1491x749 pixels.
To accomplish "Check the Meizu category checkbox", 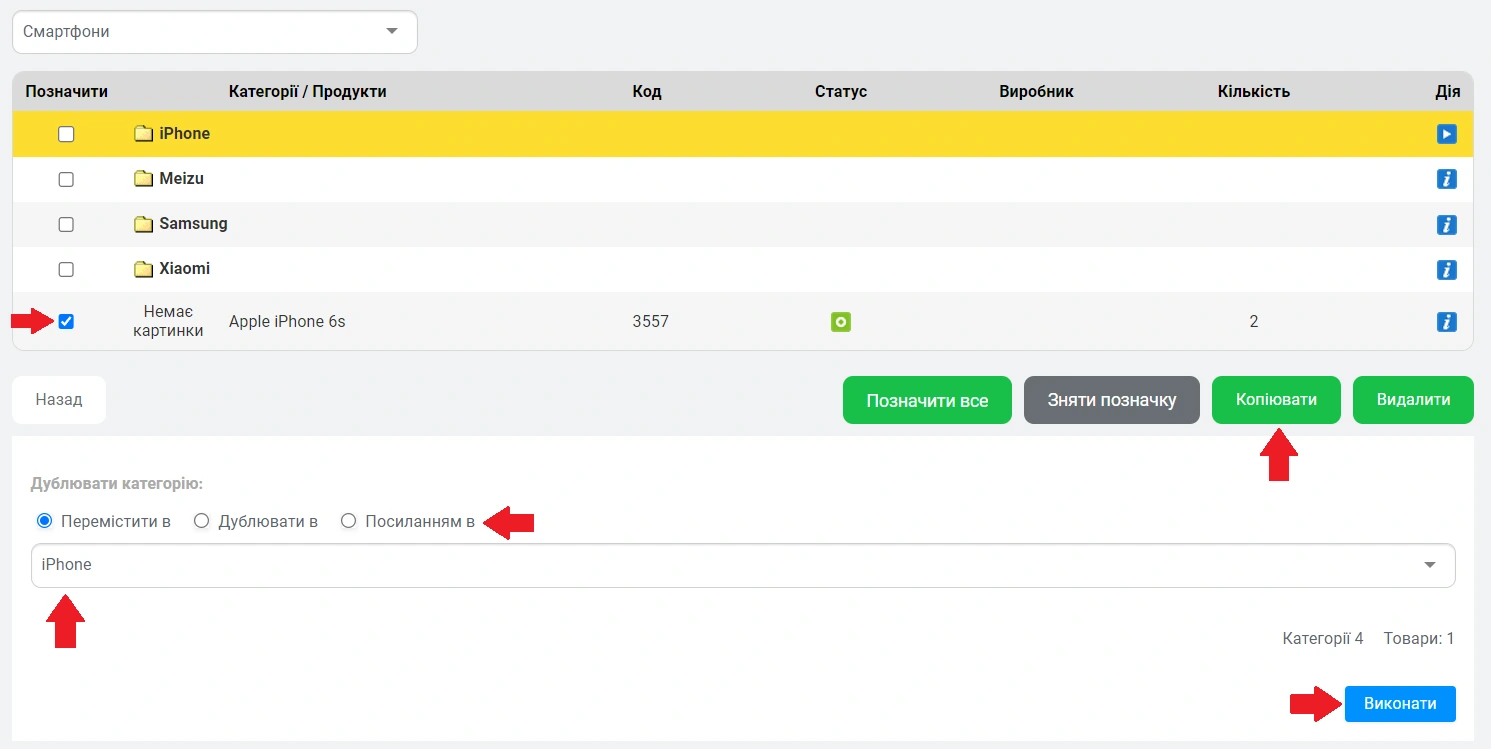I will click(x=66, y=179).
